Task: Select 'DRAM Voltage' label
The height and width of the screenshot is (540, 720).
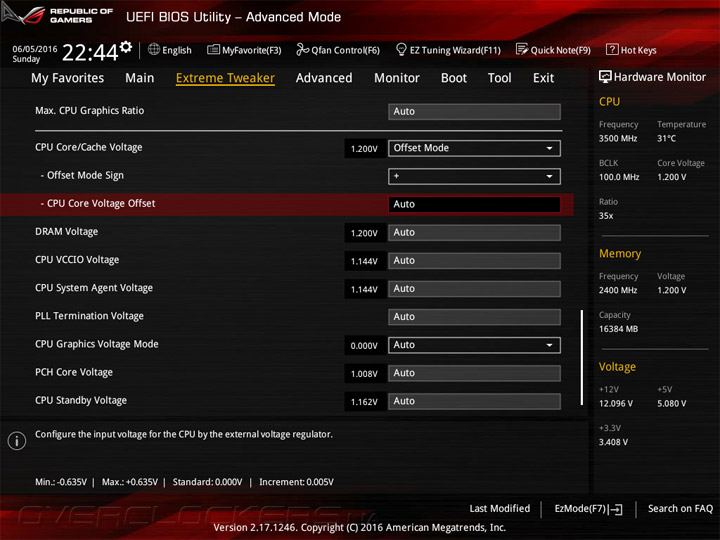Action: tap(67, 232)
